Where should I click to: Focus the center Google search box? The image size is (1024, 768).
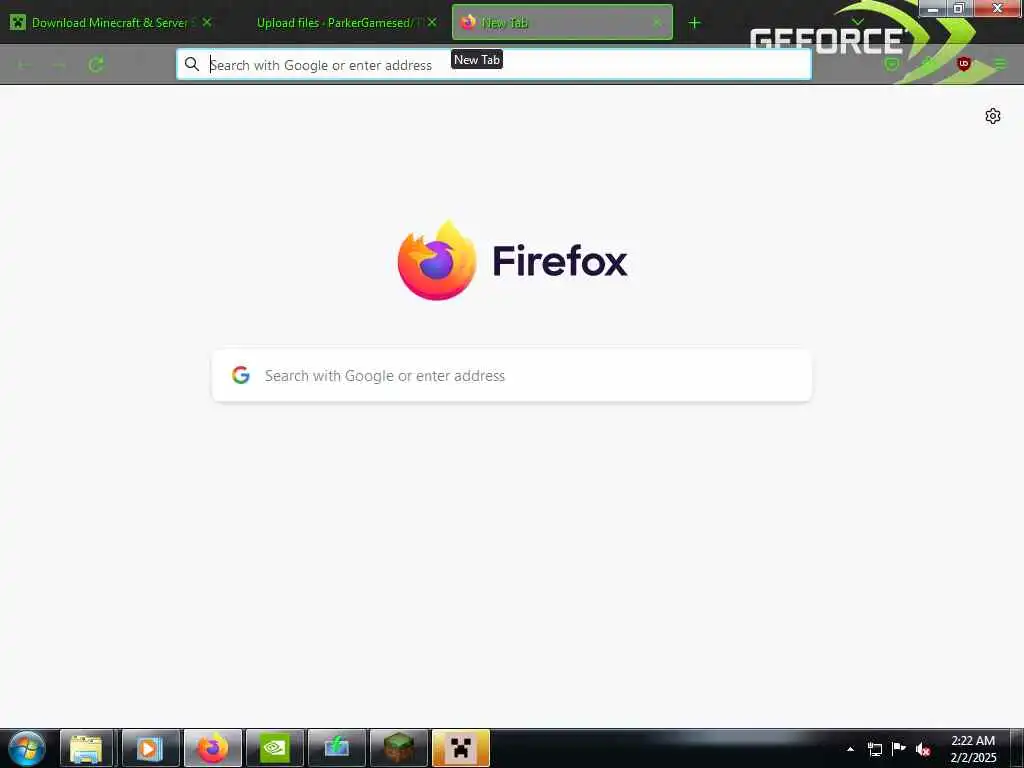click(512, 376)
